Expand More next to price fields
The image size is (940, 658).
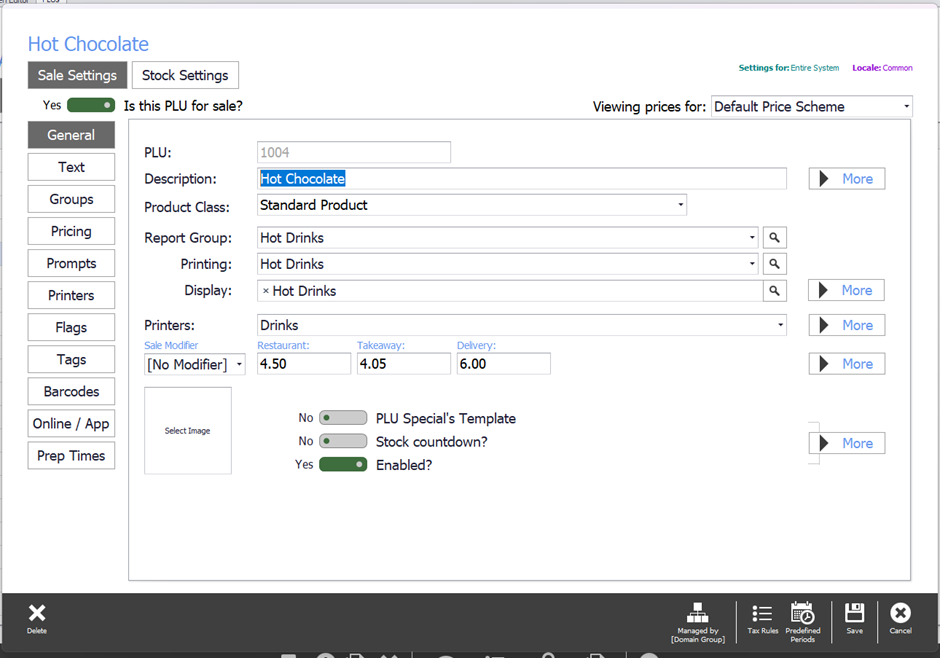point(846,364)
